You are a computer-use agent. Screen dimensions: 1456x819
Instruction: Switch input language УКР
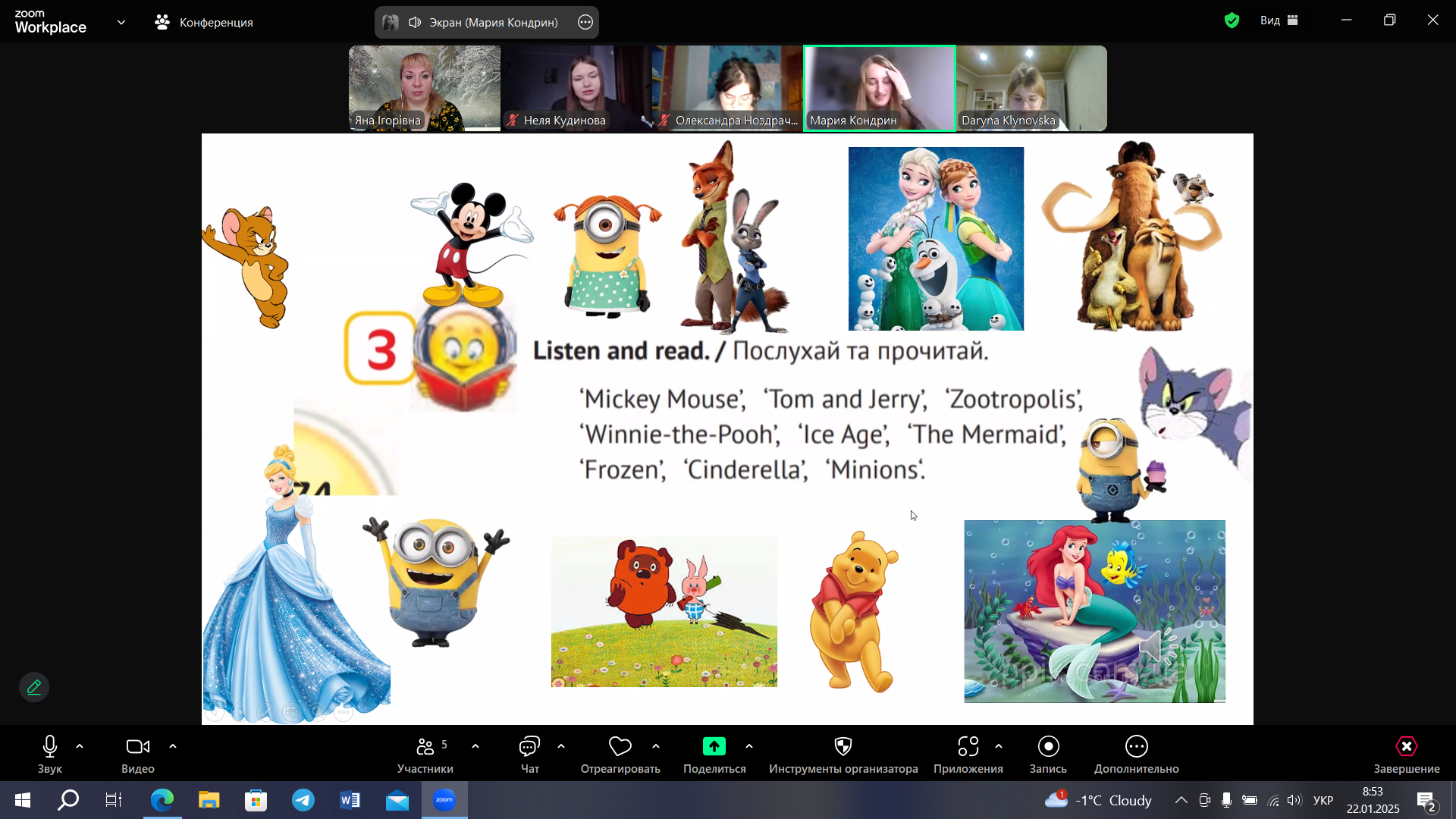[1323, 800]
